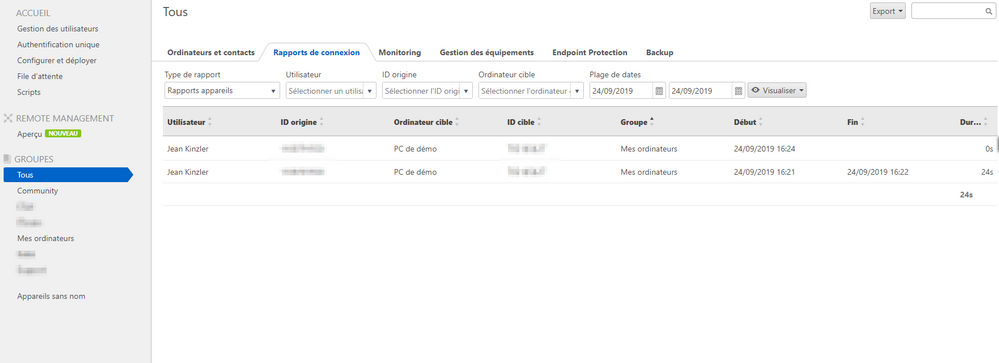The width and height of the screenshot is (999, 363).
Task: Open Scripts in the sidebar
Action: coord(29,92)
